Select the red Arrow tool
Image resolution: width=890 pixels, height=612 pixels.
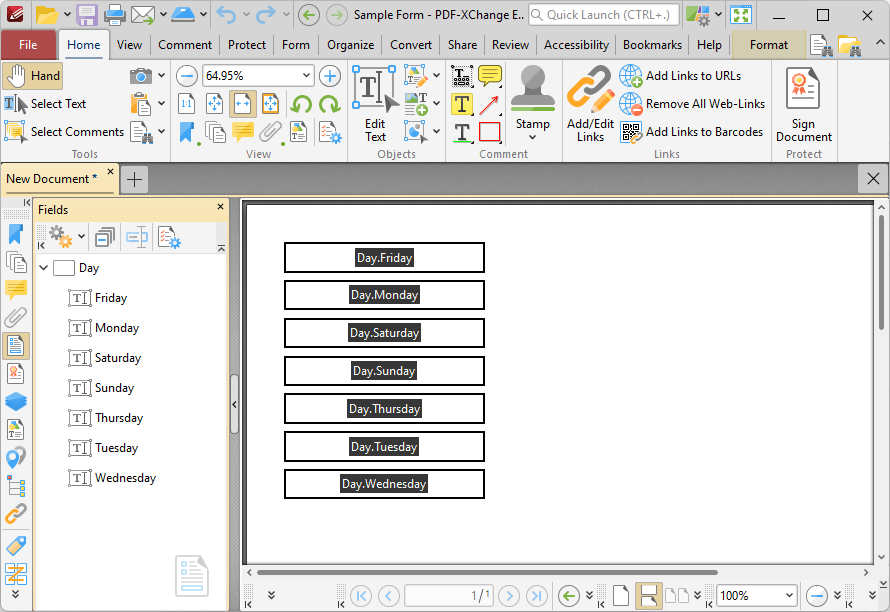490,104
